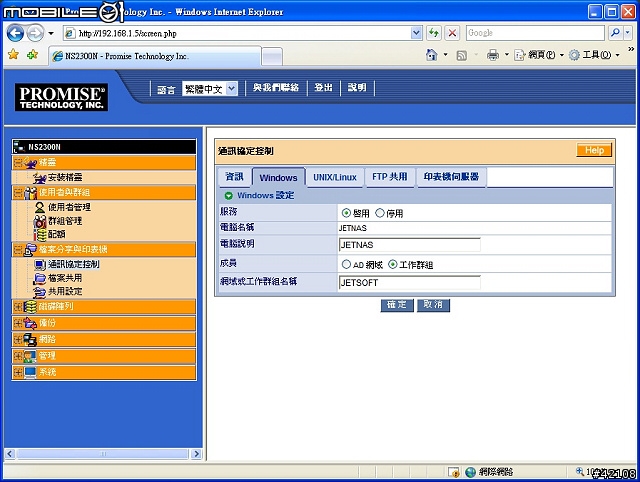Disable the Windows service 停用 radio
The image size is (640, 482).
click(x=380, y=213)
